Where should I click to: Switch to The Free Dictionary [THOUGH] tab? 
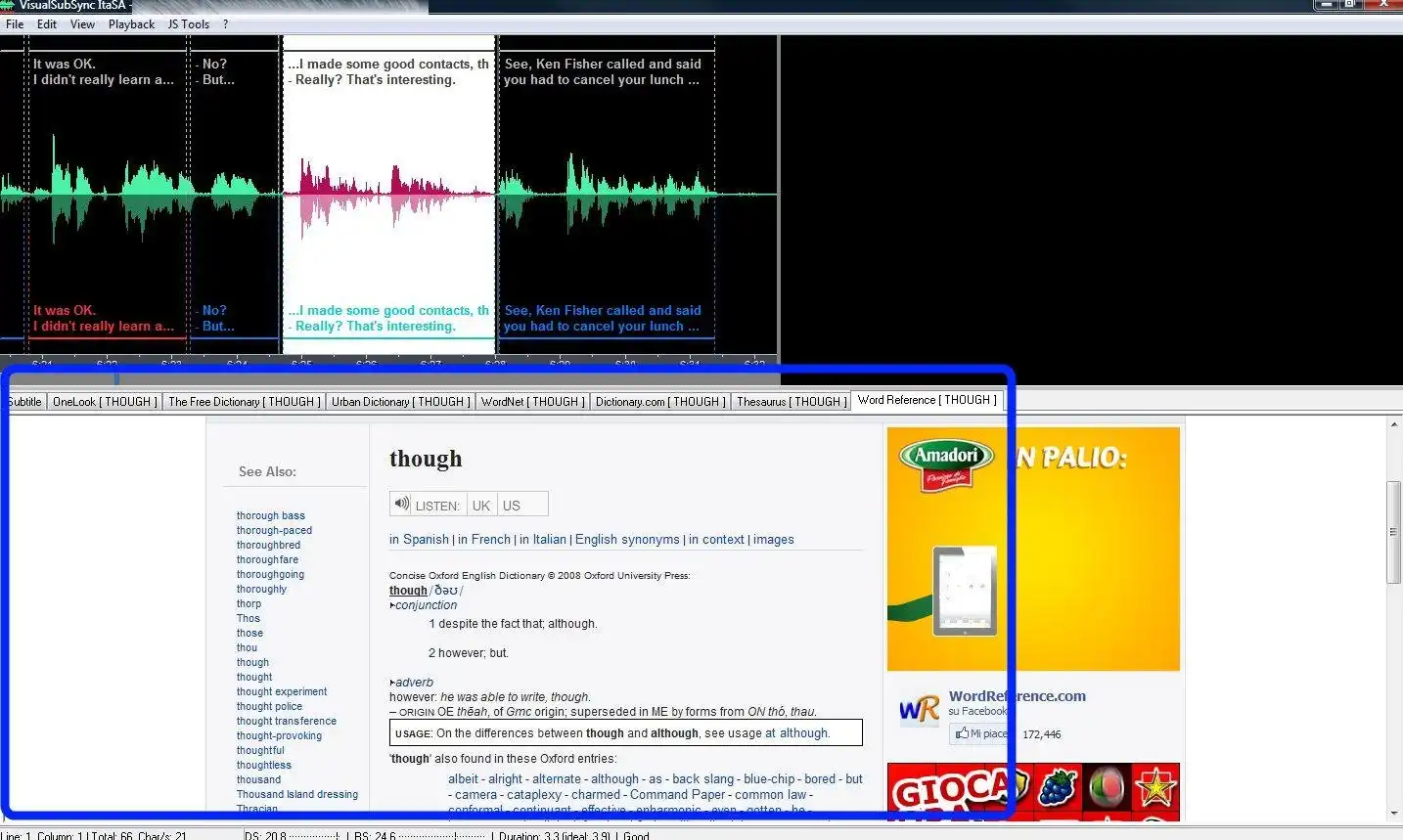[245, 402]
